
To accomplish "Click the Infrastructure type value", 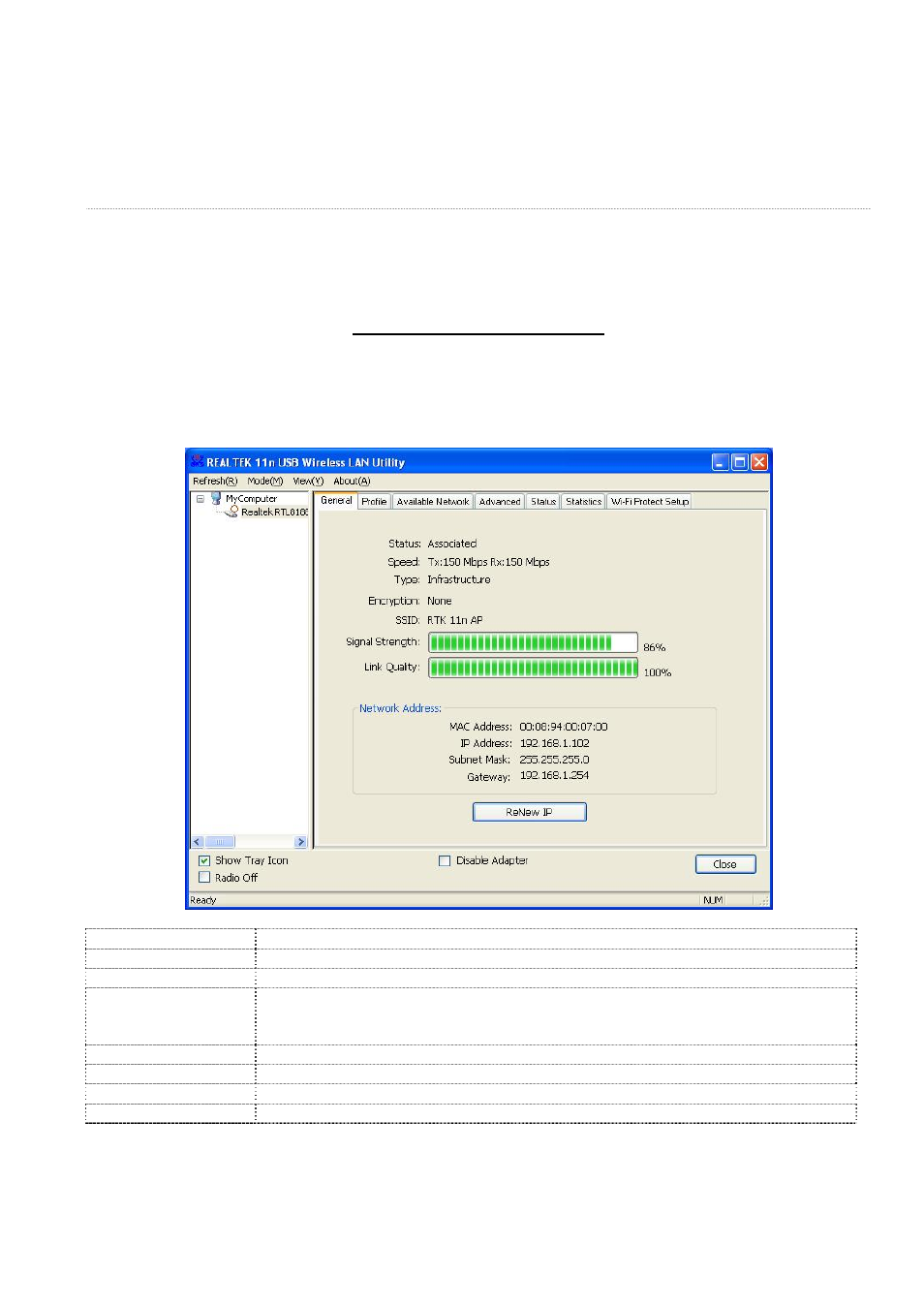I will (459, 579).
